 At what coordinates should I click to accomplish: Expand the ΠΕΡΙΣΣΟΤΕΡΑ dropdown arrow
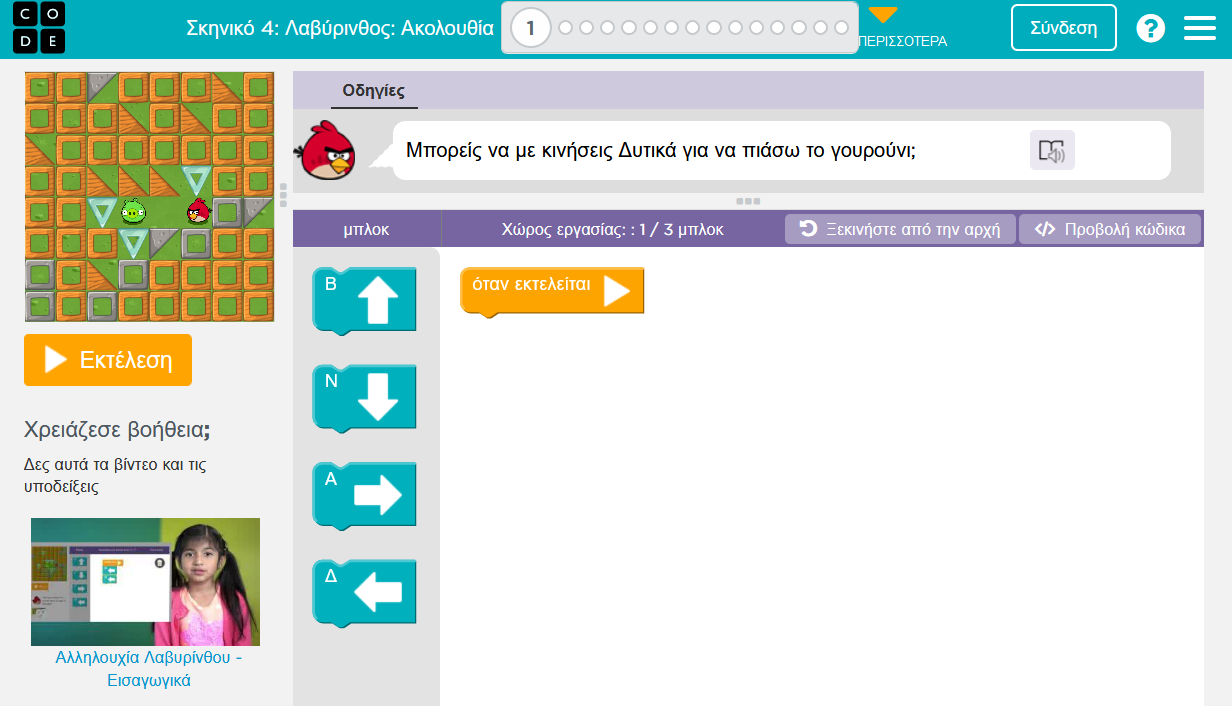point(883,16)
